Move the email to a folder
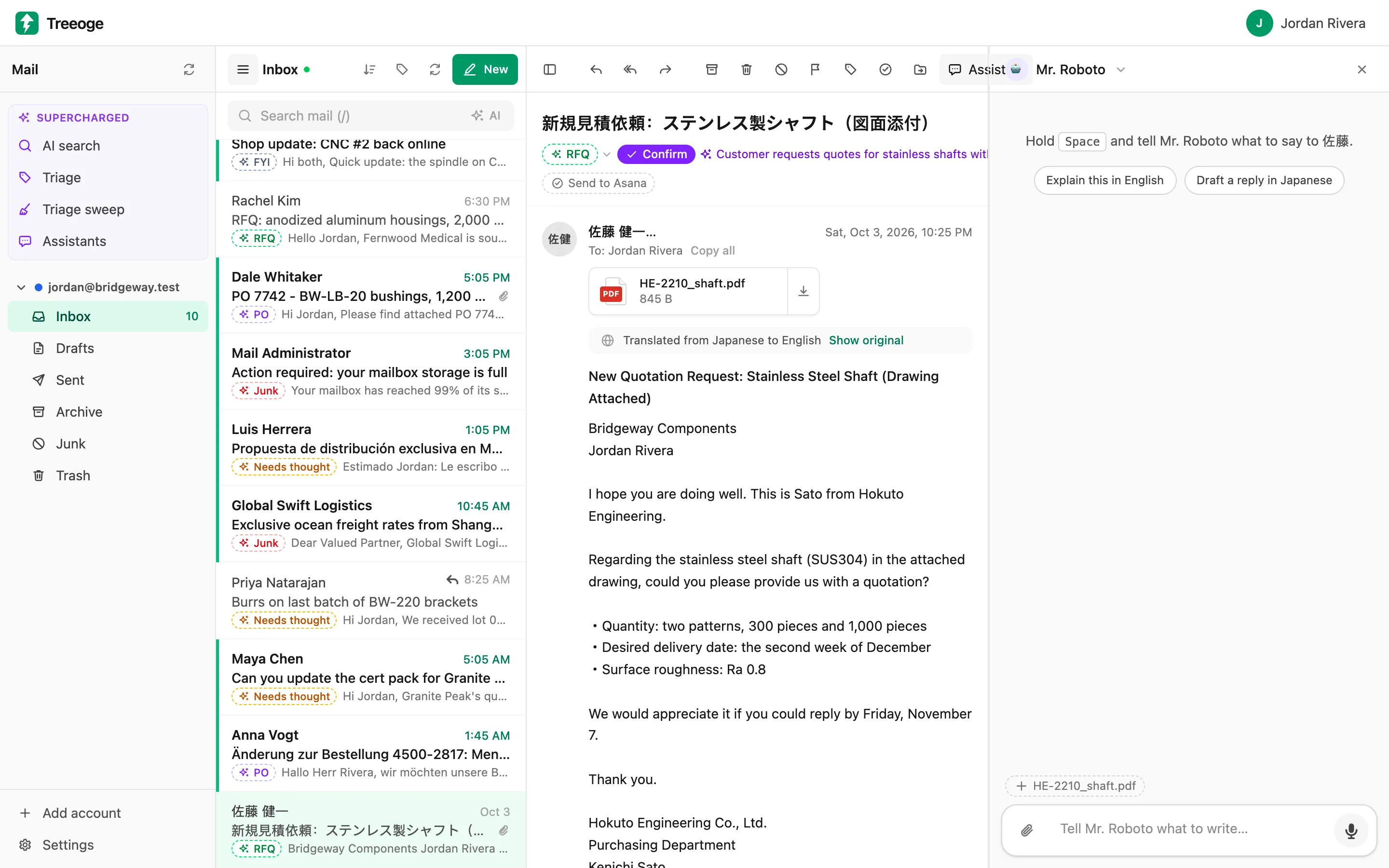Viewport: 1389px width, 868px height. click(920, 69)
